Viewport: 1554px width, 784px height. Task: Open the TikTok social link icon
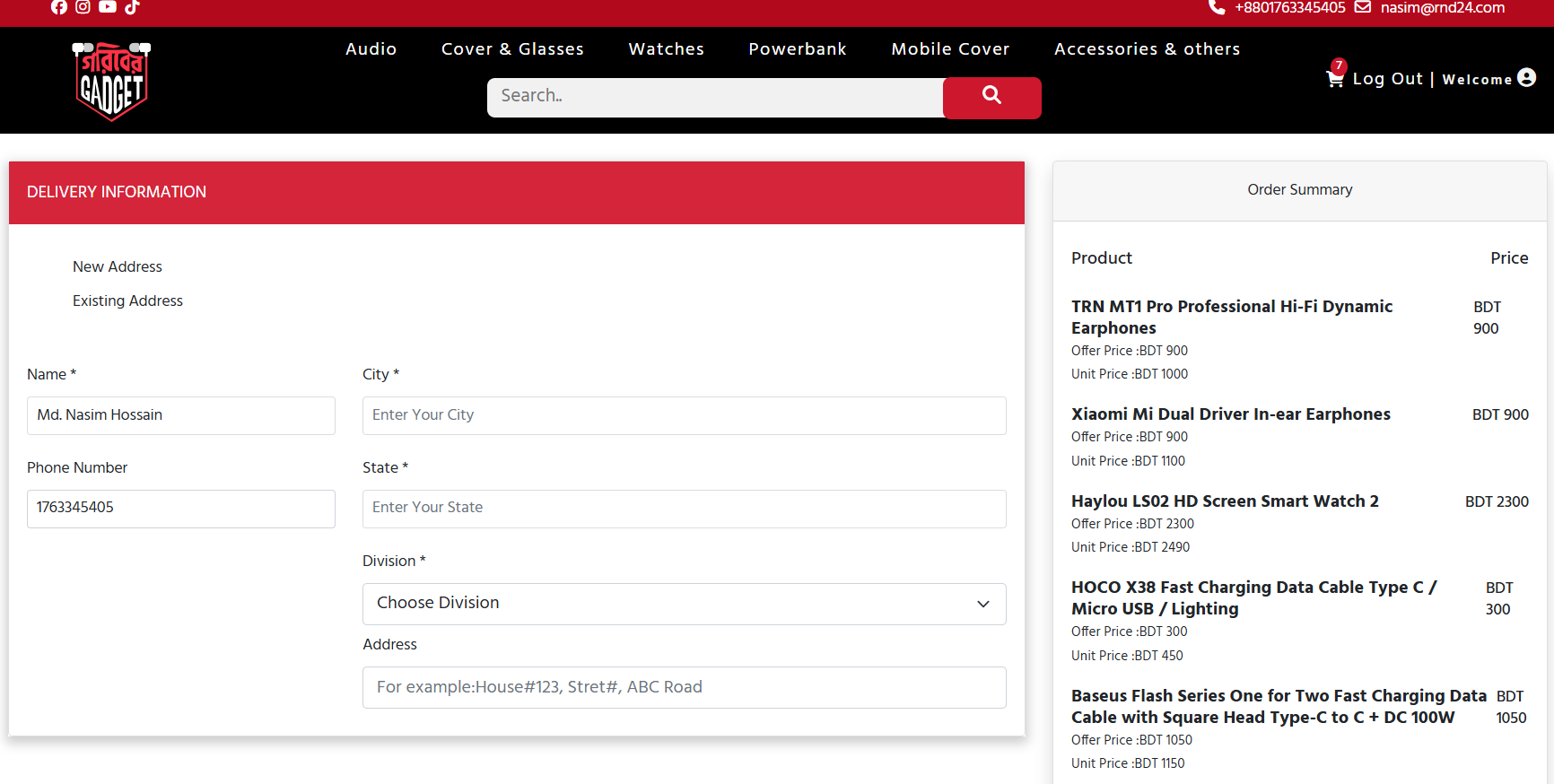132,7
